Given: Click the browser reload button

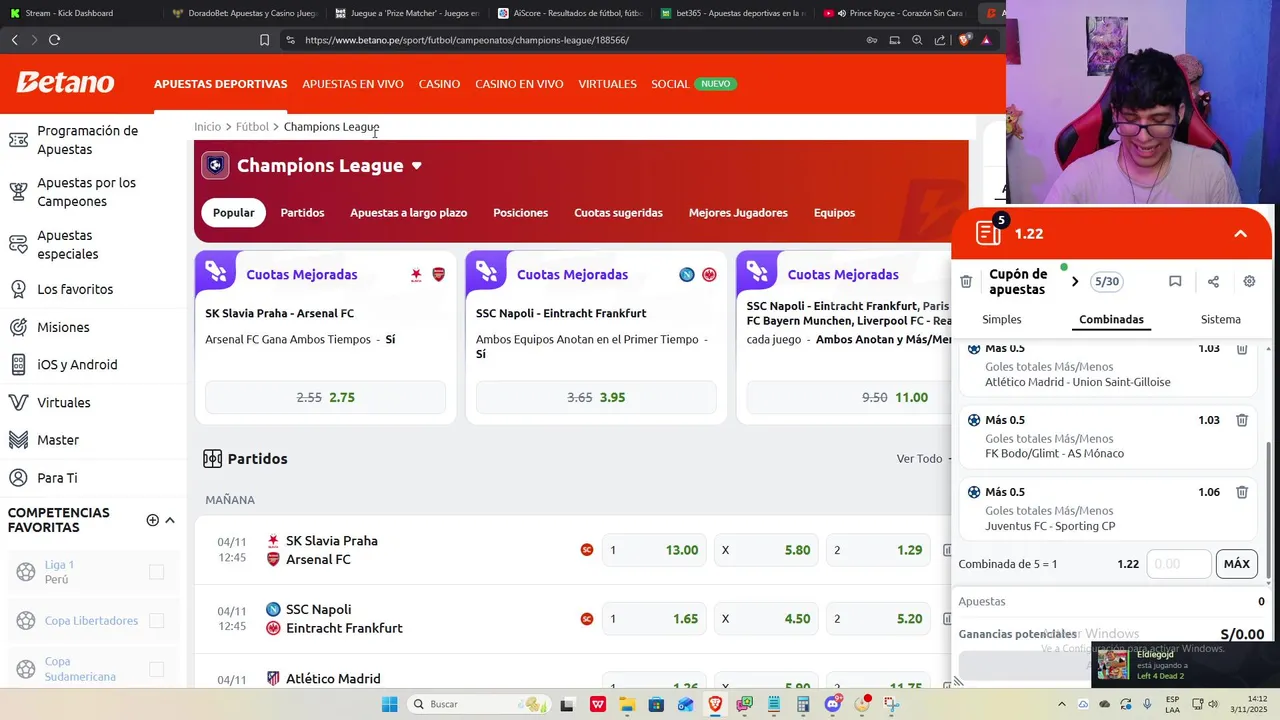Looking at the screenshot, I should [54, 40].
